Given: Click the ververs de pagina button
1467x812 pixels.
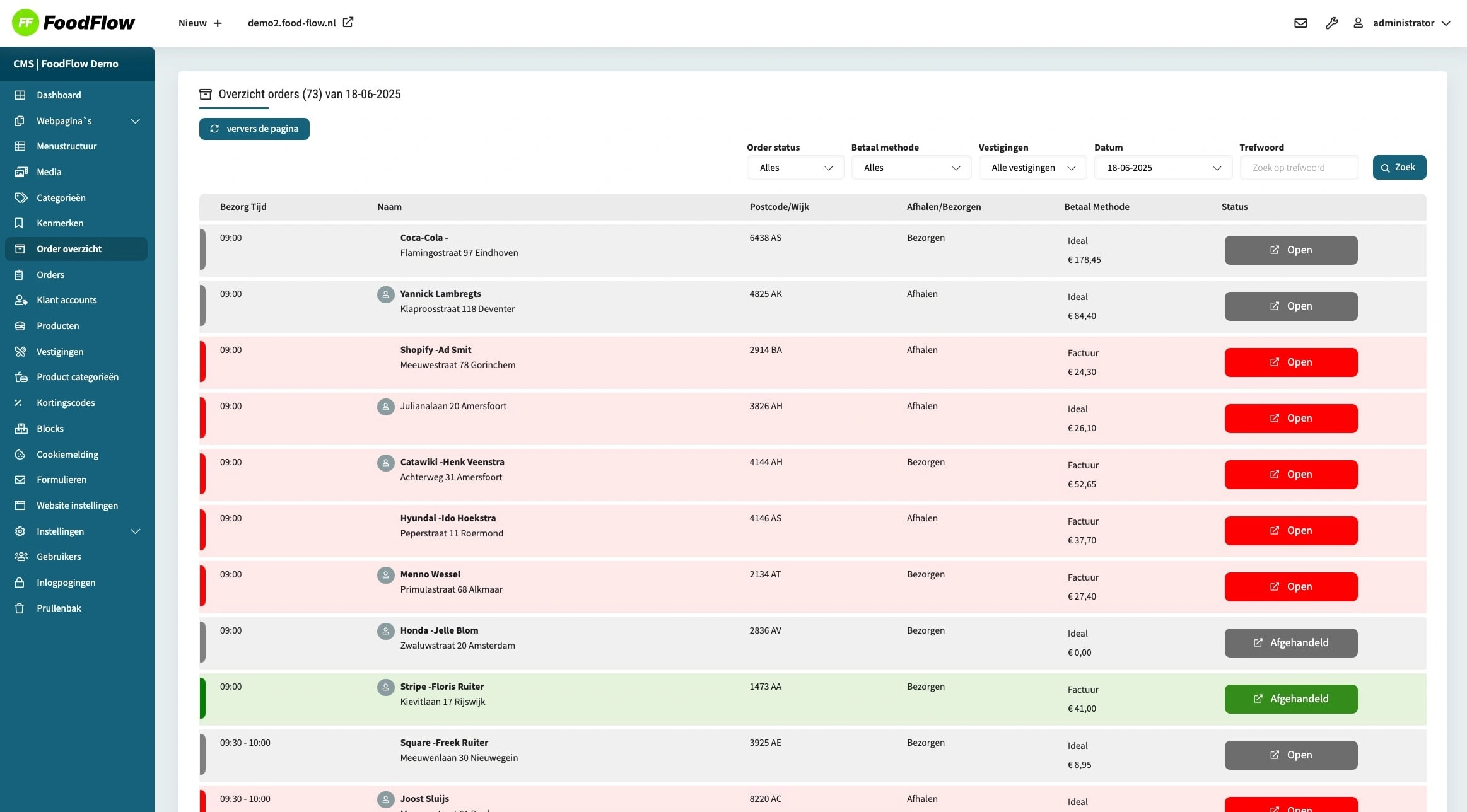Looking at the screenshot, I should click(x=254, y=129).
